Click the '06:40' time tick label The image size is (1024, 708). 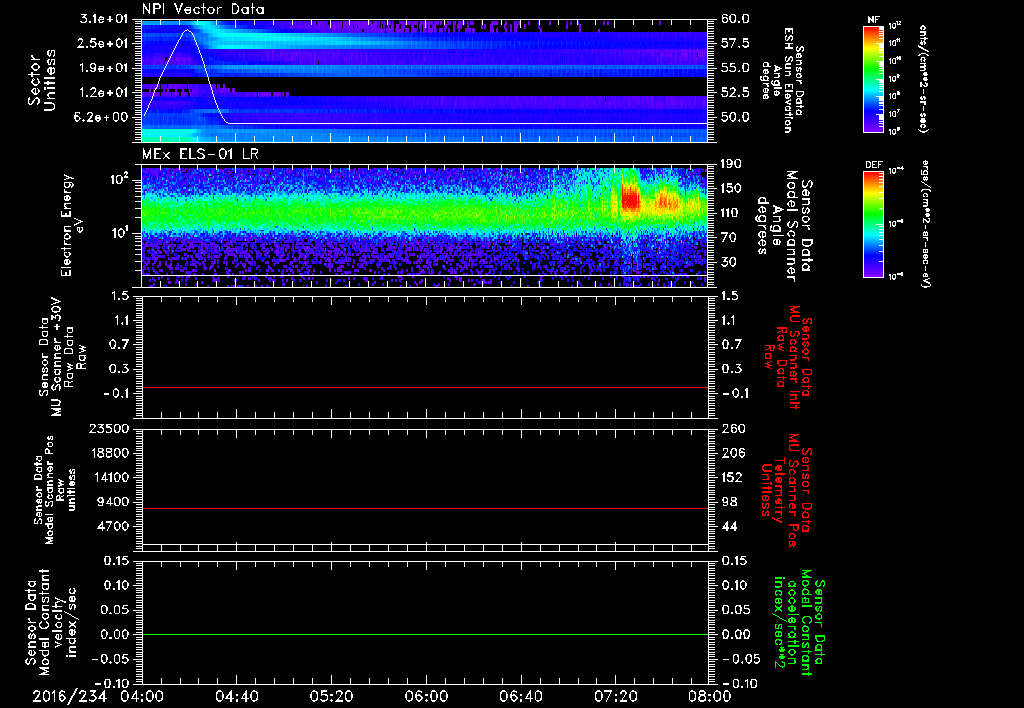point(520,696)
